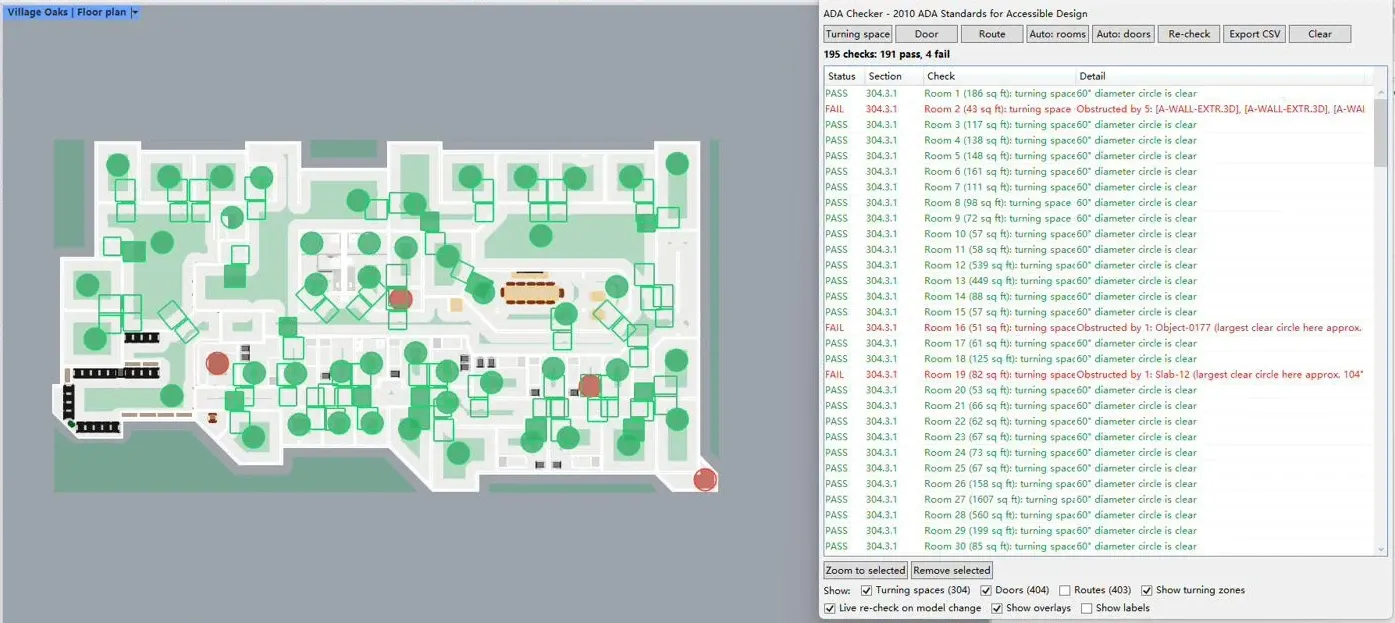
Task: Run Auto: rooms detection
Action: click(x=1057, y=34)
